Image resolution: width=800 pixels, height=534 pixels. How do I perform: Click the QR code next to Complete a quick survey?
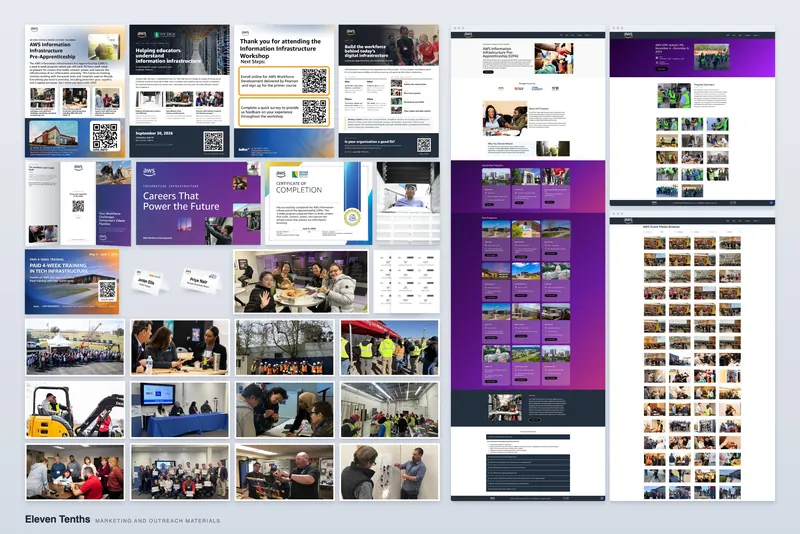point(314,112)
